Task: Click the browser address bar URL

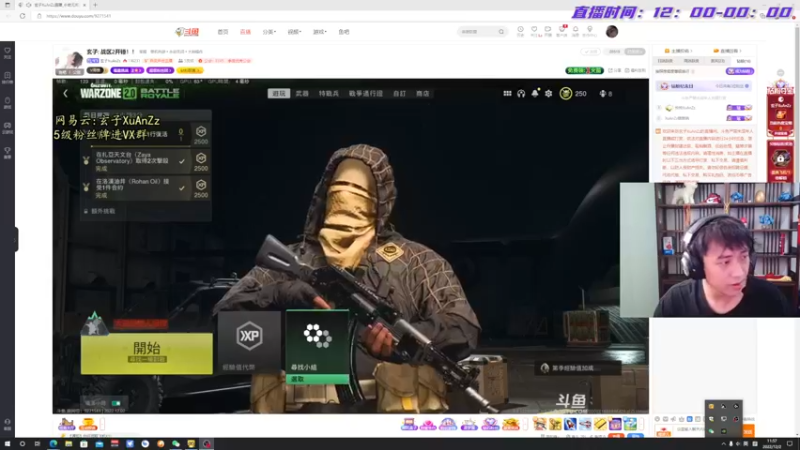Action: (79, 16)
